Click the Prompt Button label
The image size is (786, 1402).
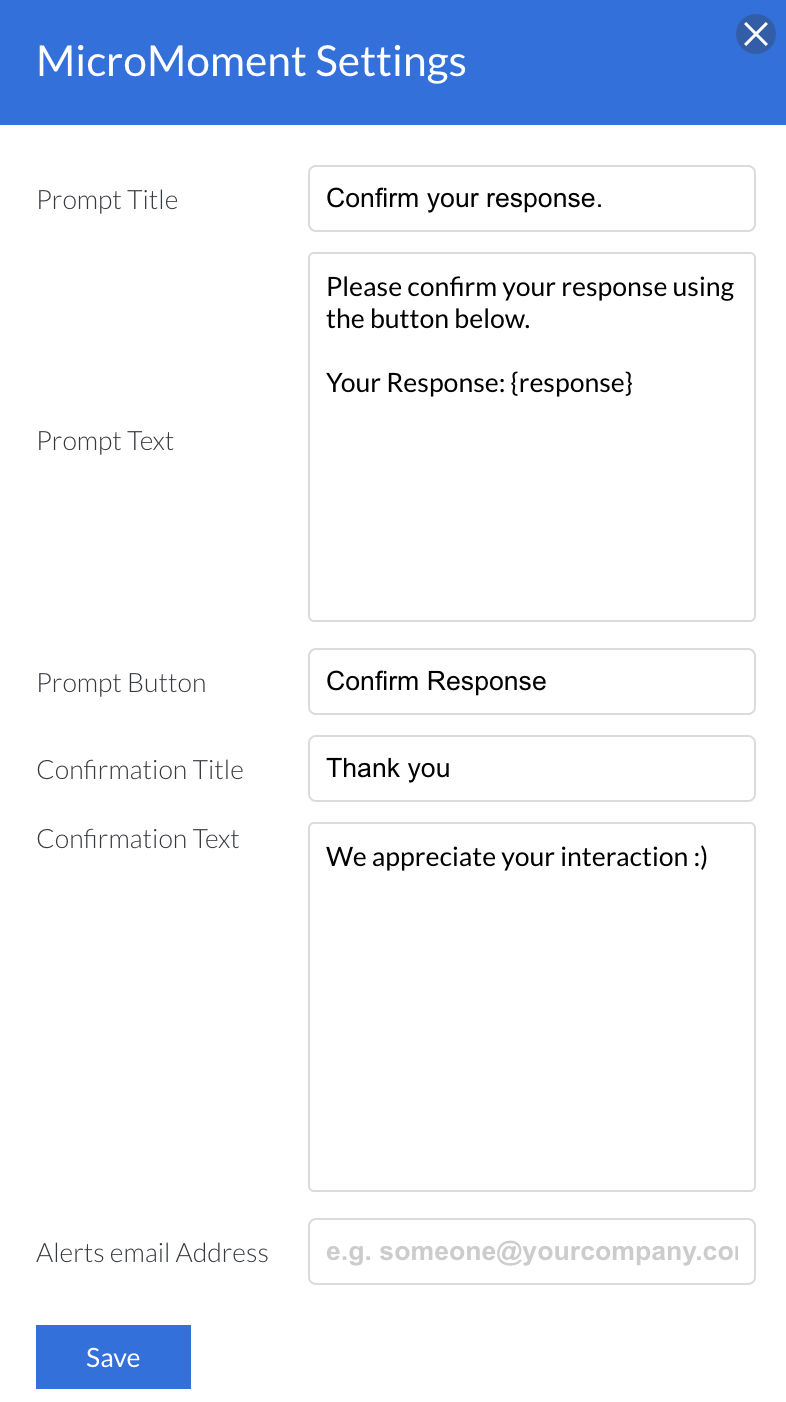(121, 683)
